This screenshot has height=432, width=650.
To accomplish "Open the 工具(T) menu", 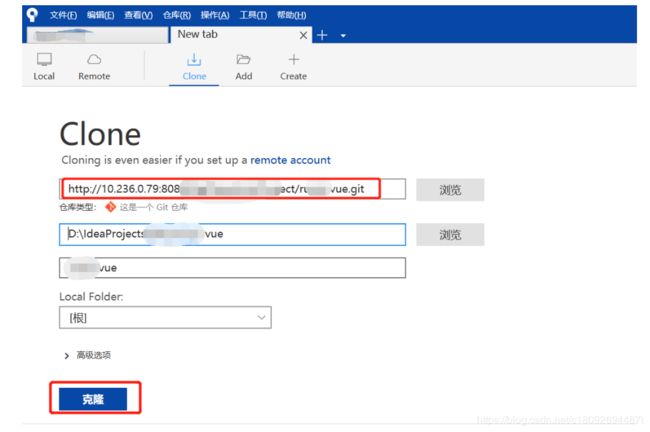I will tap(253, 15).
